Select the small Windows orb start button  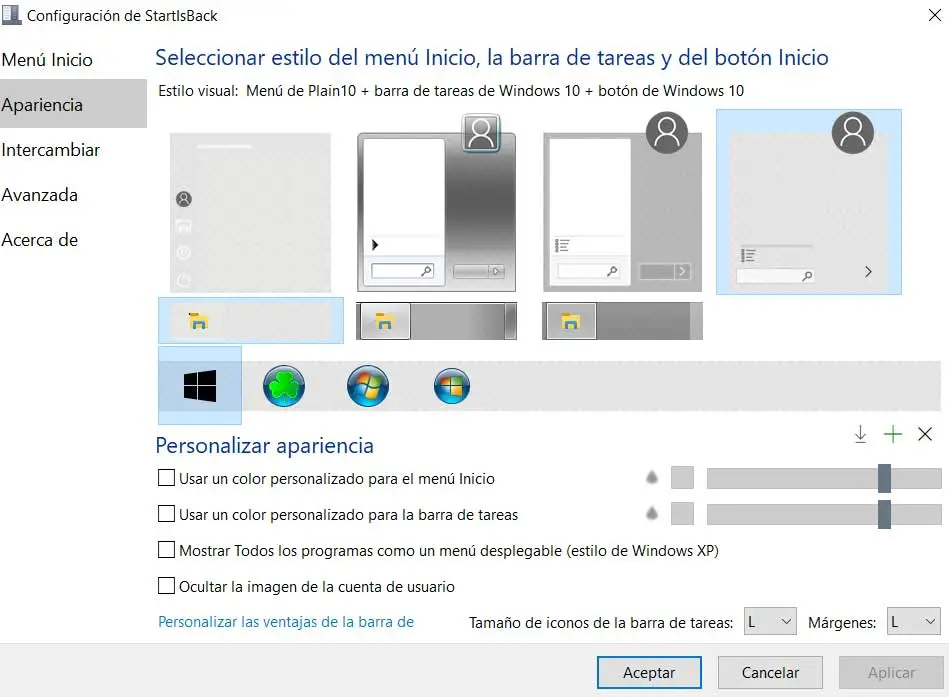[452, 386]
